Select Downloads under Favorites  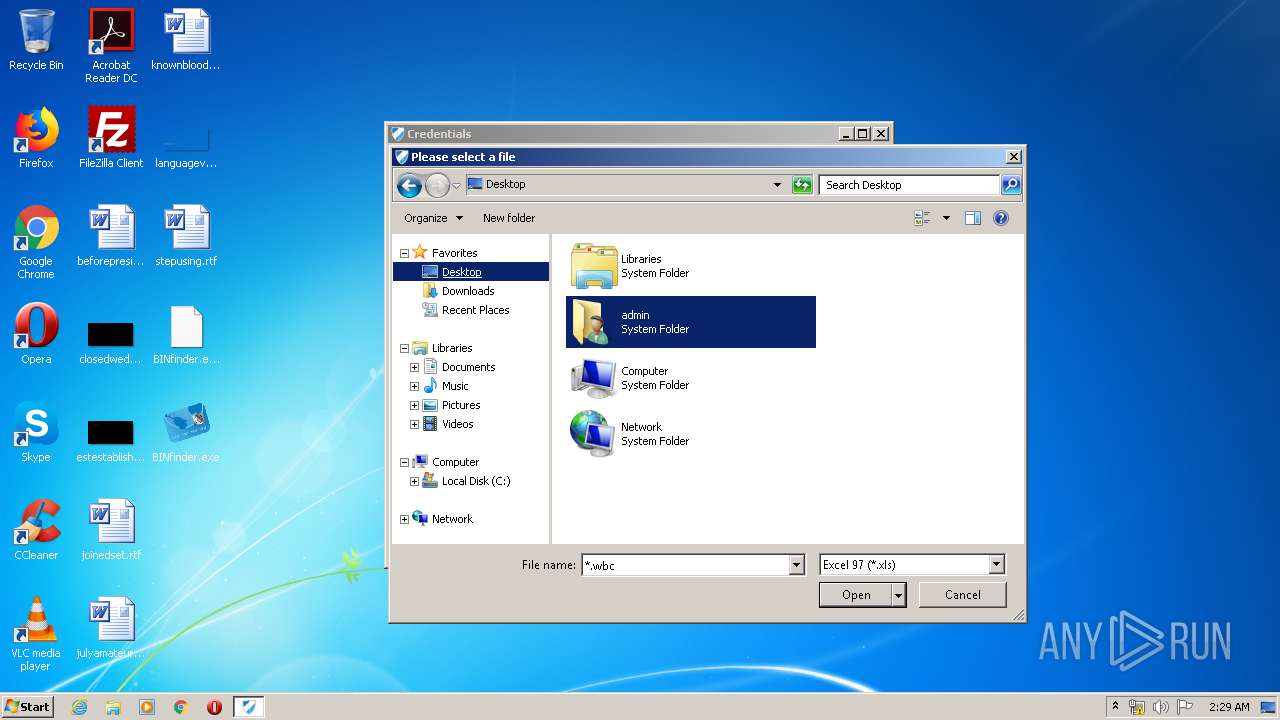(468, 291)
